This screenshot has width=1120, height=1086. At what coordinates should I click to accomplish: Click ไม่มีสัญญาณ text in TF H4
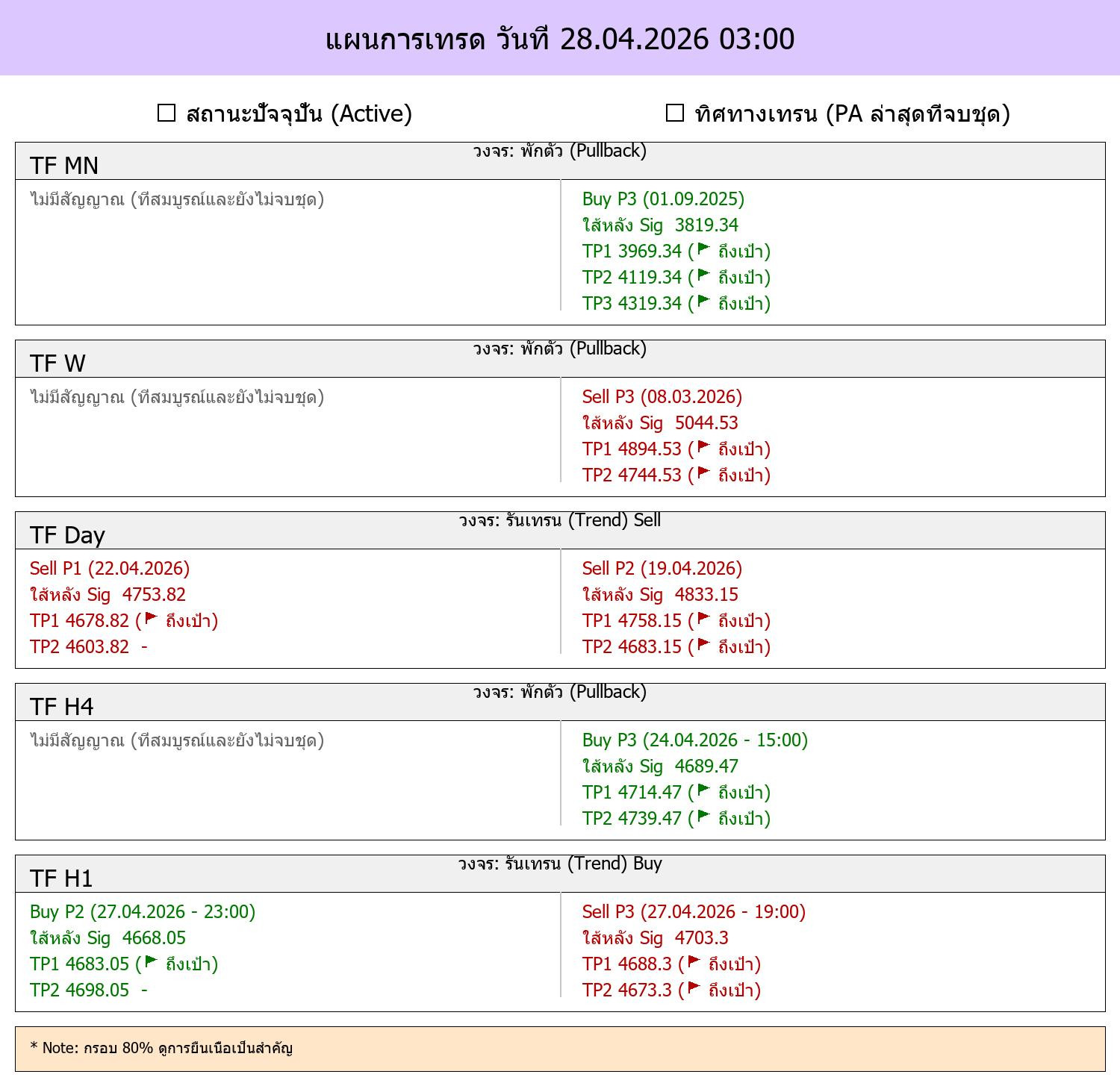(x=177, y=740)
